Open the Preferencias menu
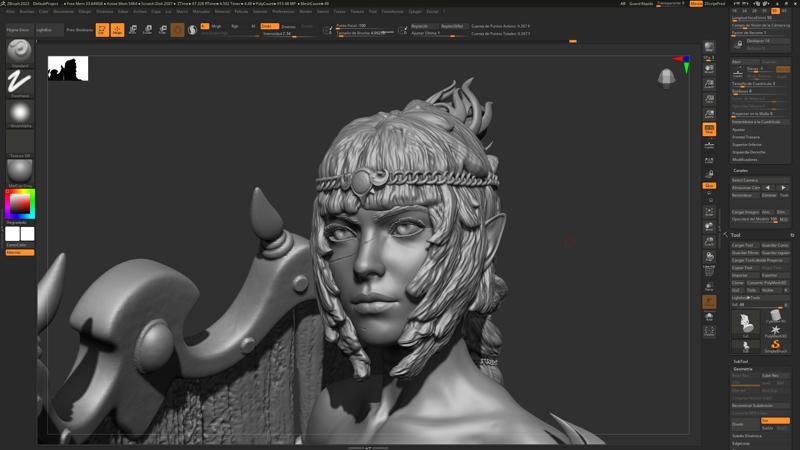 [283, 11]
